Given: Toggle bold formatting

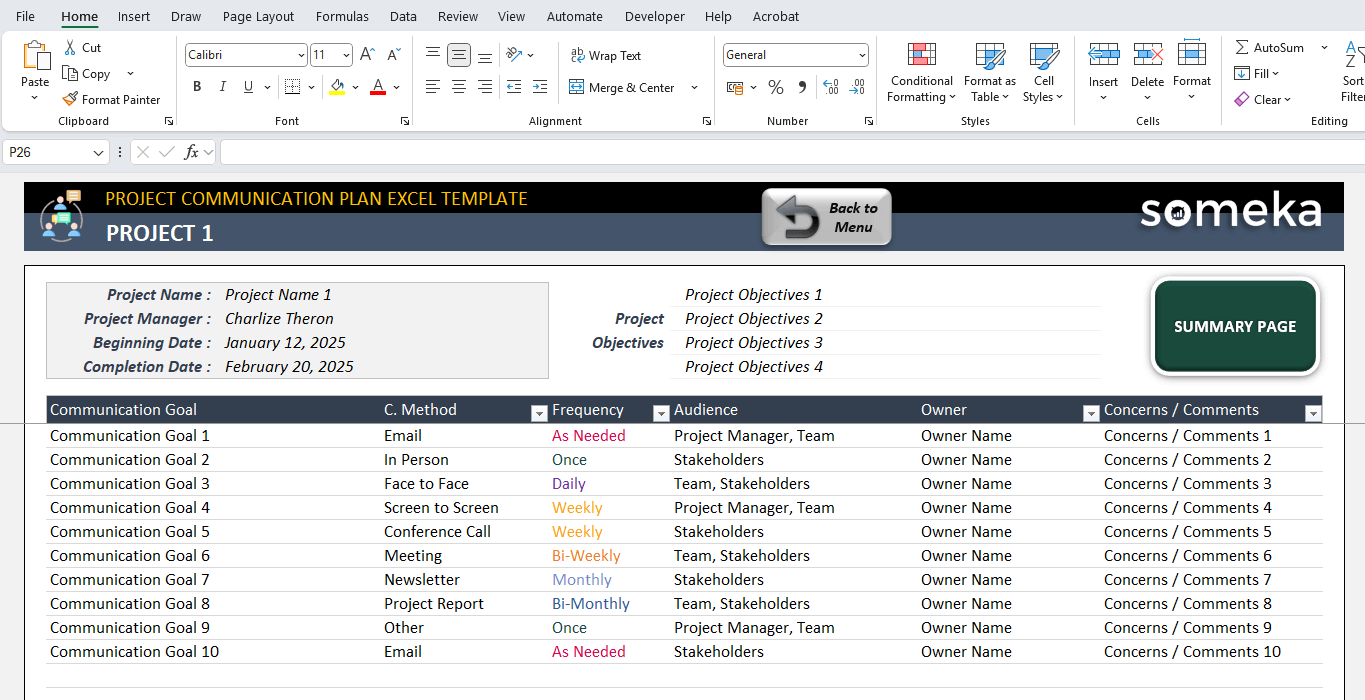Looking at the screenshot, I should pos(197,87).
